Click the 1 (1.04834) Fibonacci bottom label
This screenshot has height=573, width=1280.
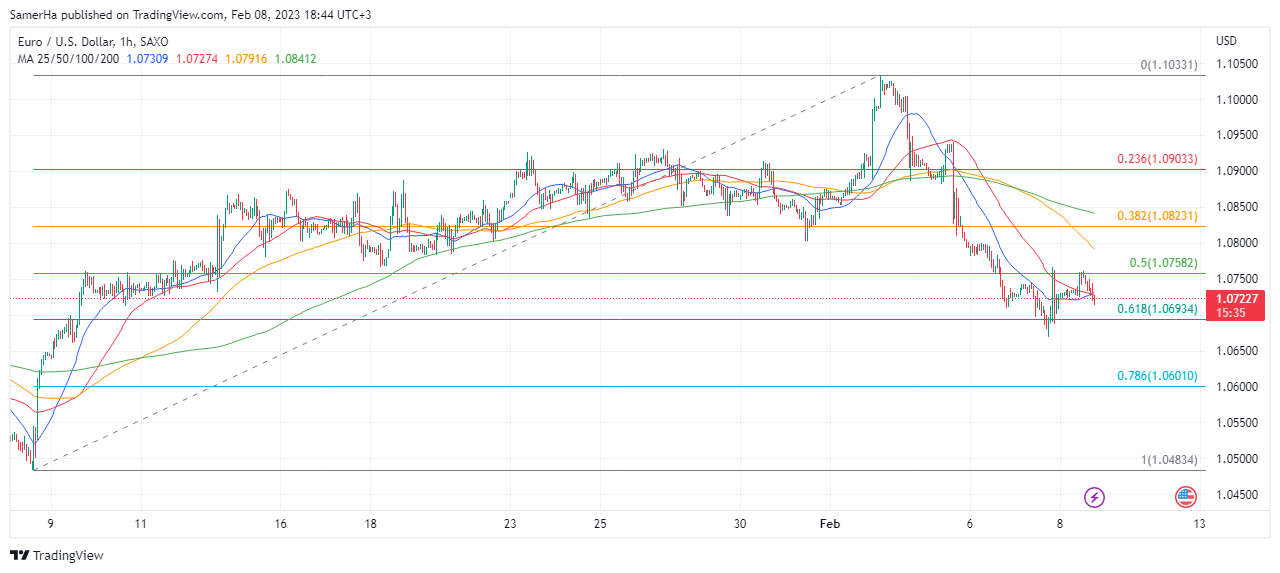point(1168,460)
